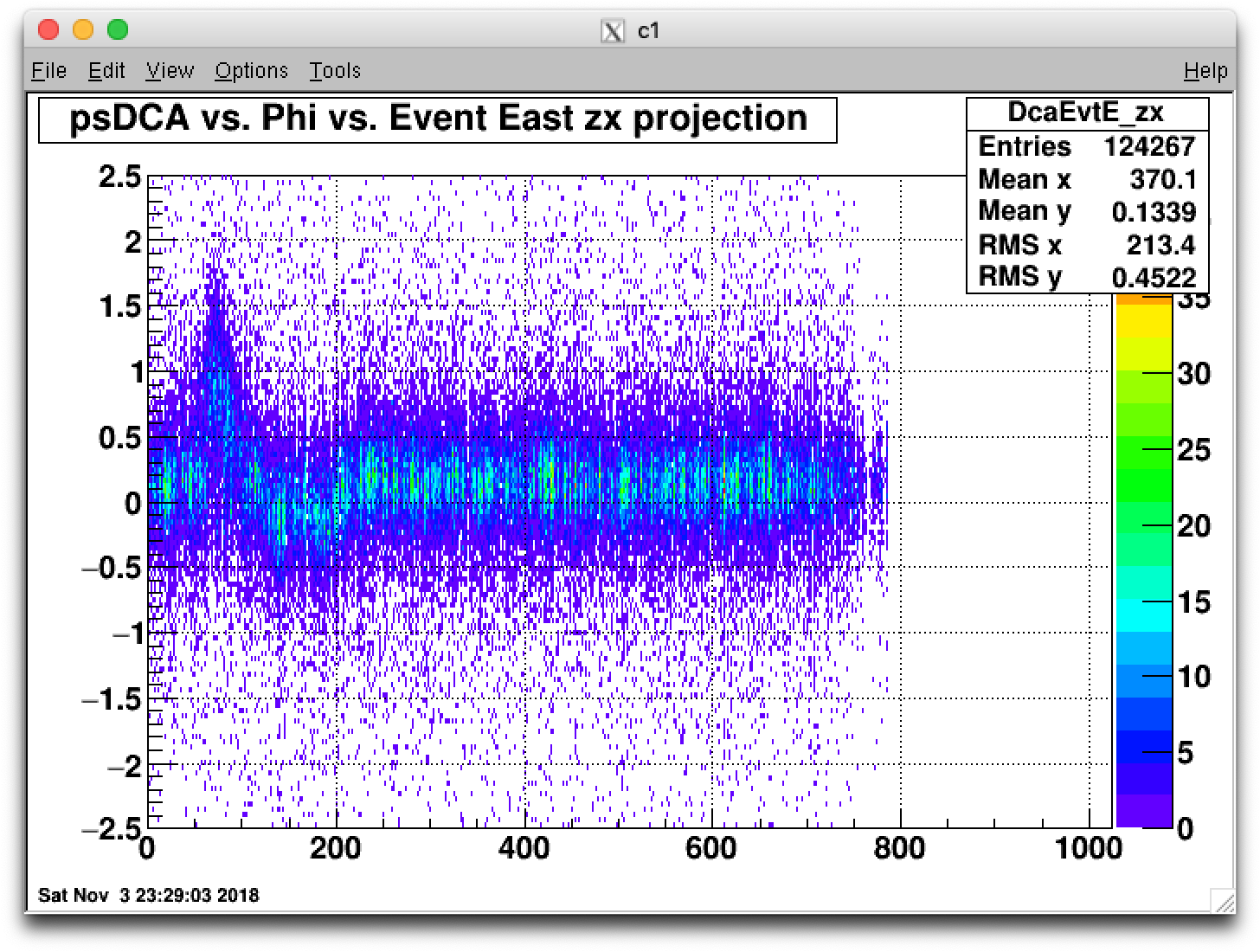Click the RMS y 0.4522 stats row
The width and height of the screenshot is (1260, 952).
(x=1087, y=277)
